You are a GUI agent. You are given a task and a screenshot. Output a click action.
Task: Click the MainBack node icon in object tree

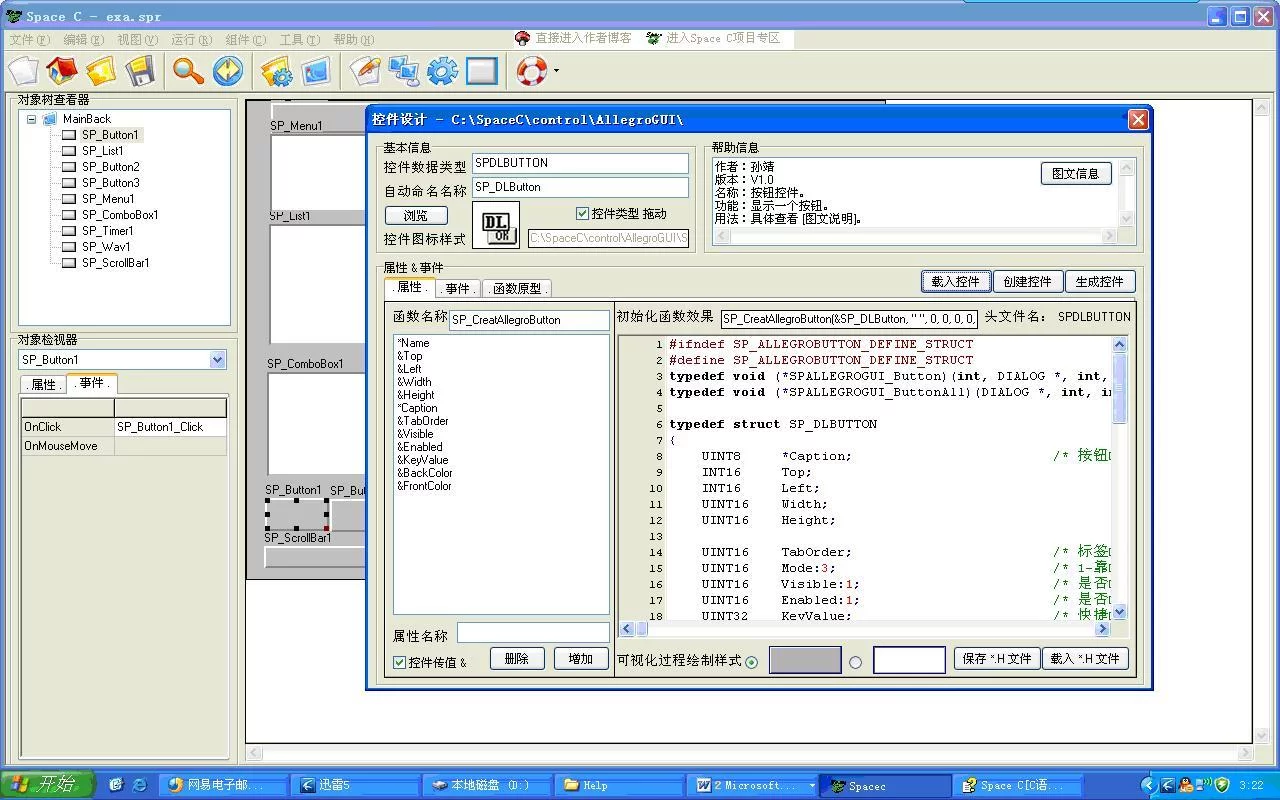[50, 119]
